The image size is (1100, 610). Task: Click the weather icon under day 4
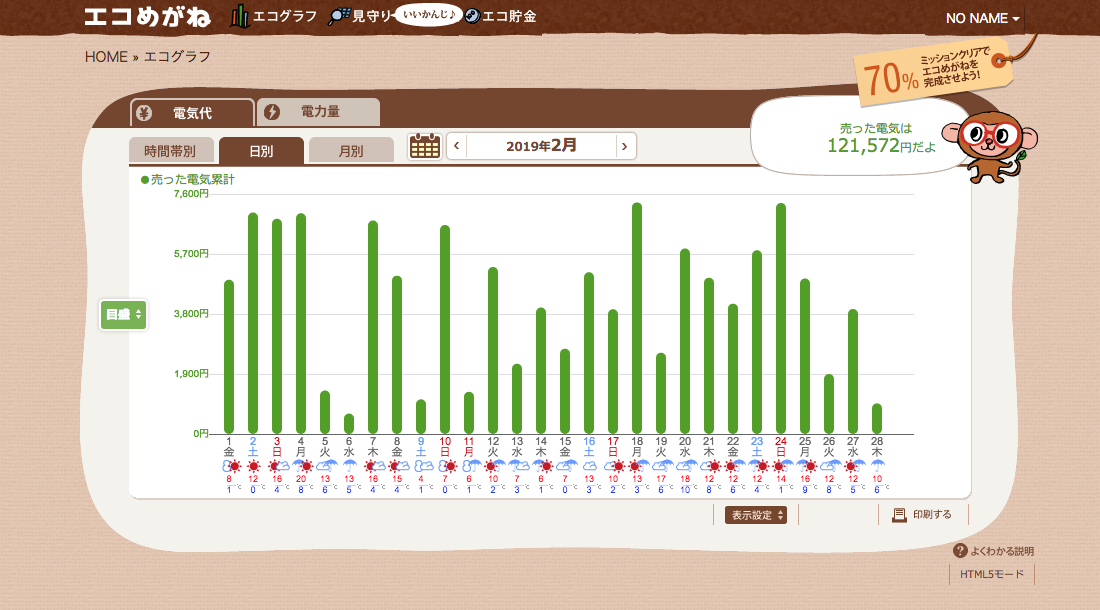(302, 466)
